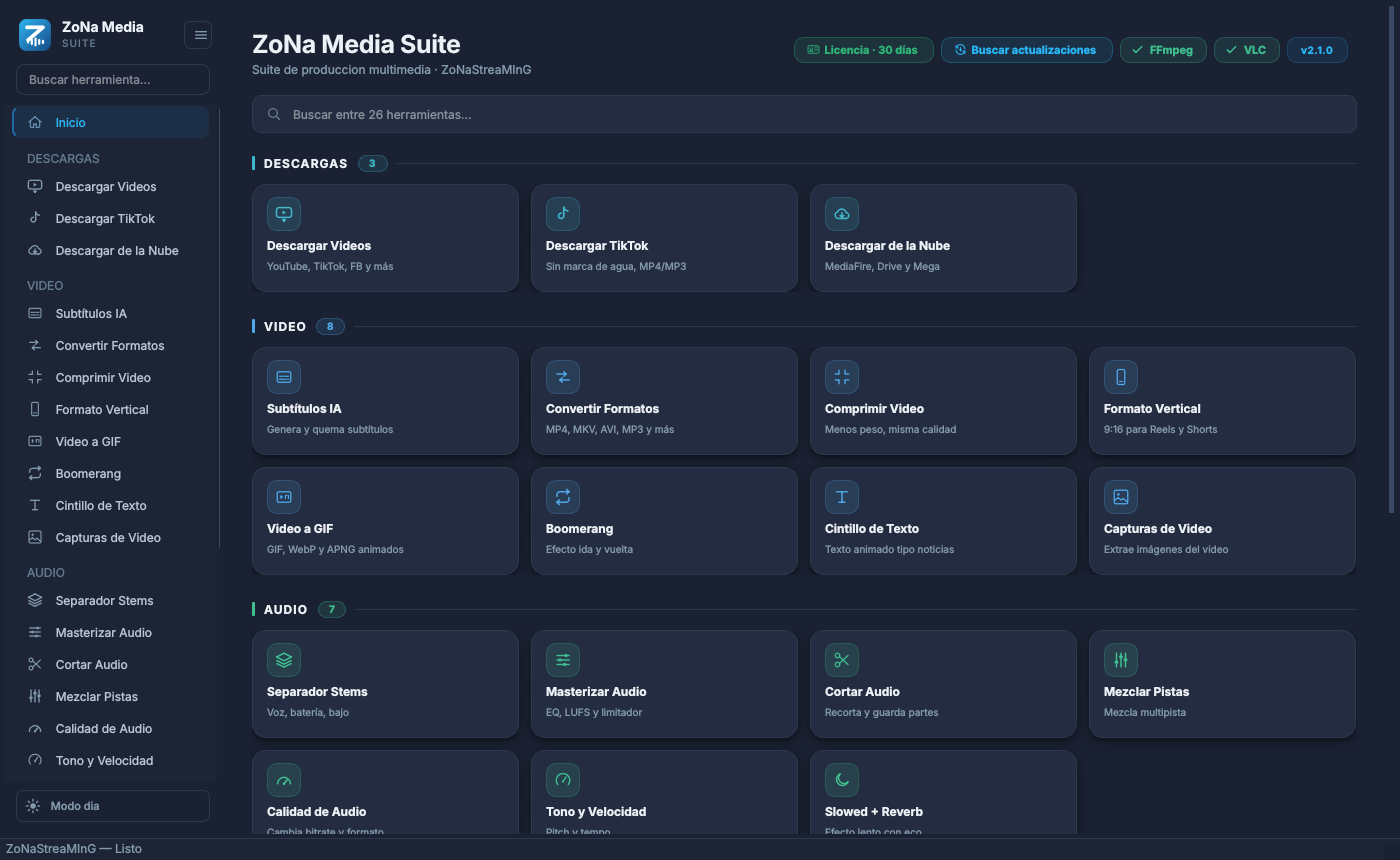Open Video a GIF from the sidebar
1400x860 pixels.
coord(111,442)
